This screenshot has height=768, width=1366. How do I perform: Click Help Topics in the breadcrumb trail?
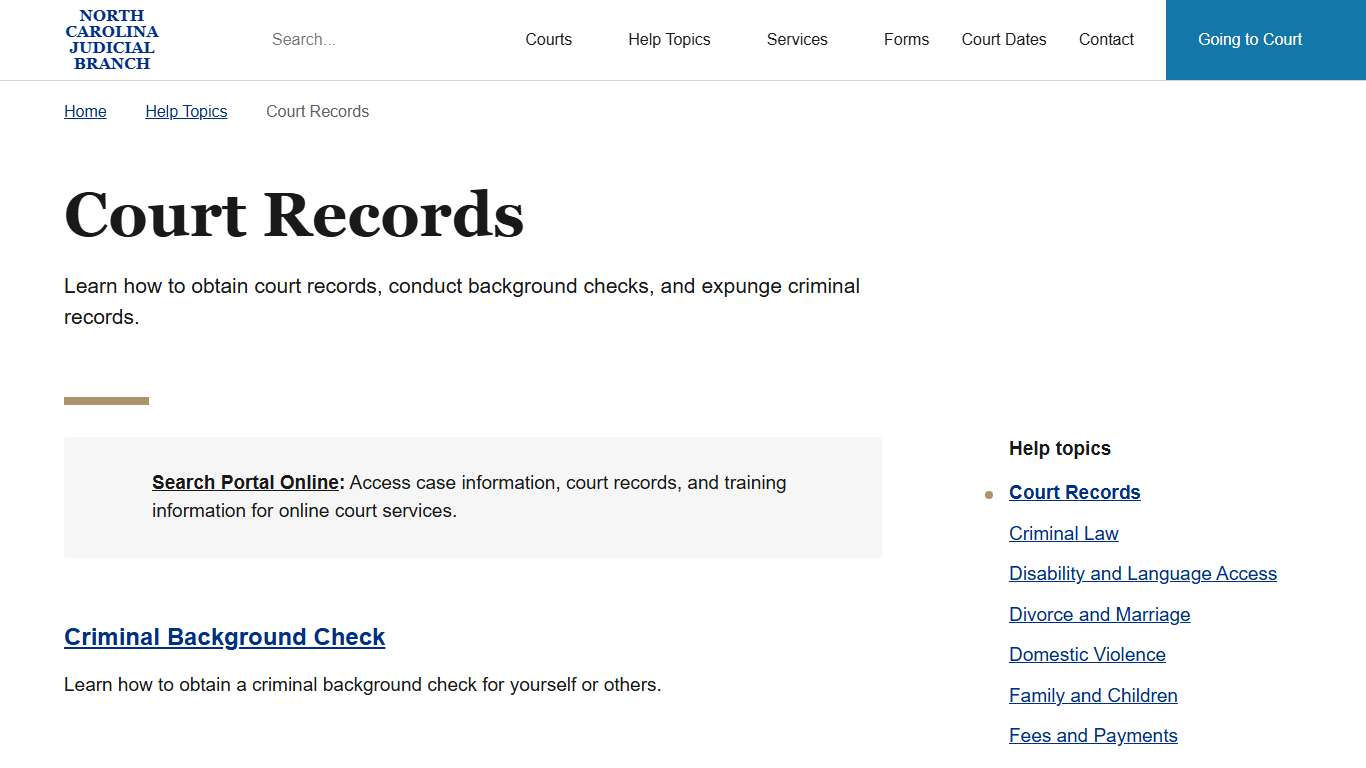click(x=186, y=111)
